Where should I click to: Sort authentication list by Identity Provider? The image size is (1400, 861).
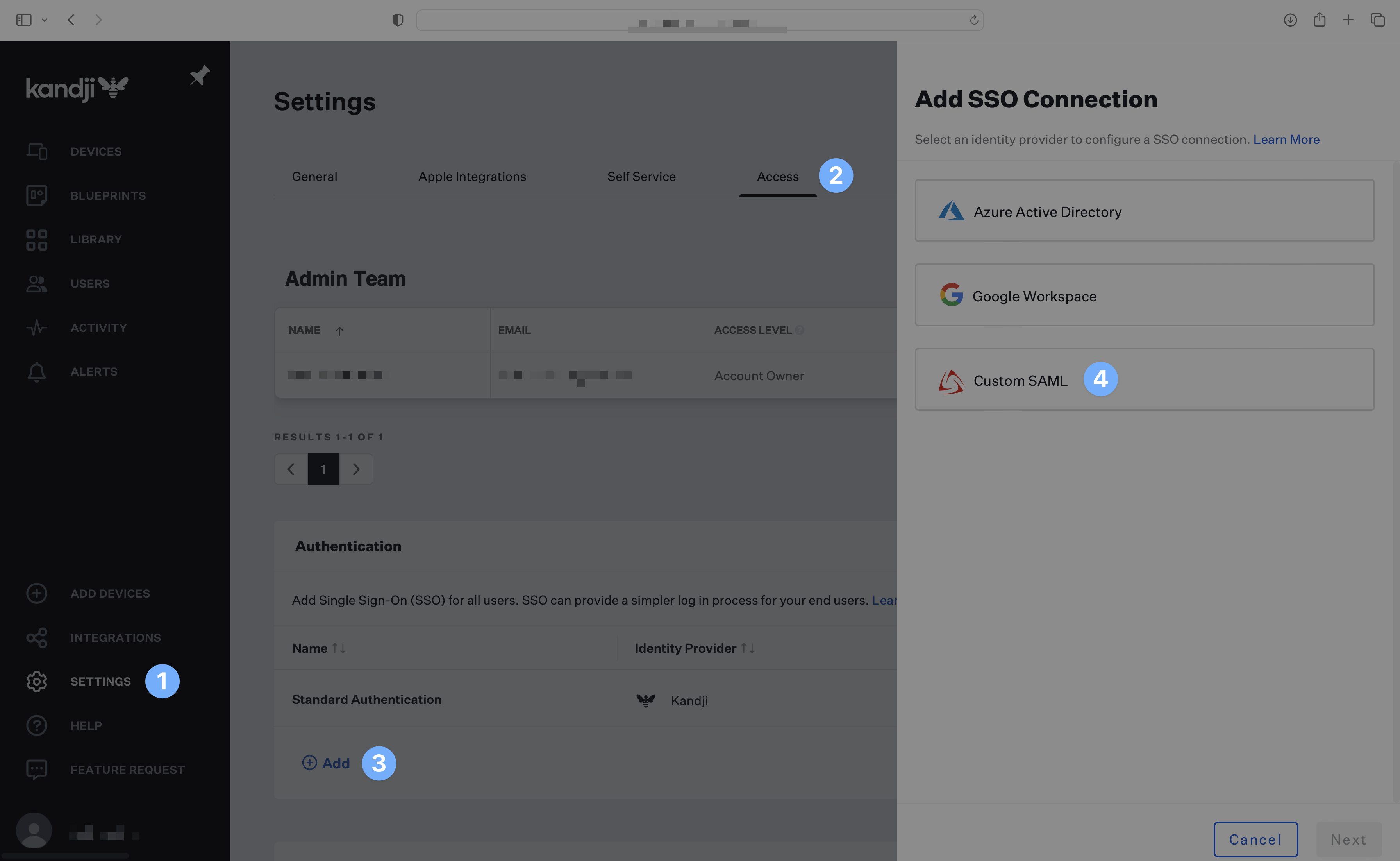click(x=748, y=648)
